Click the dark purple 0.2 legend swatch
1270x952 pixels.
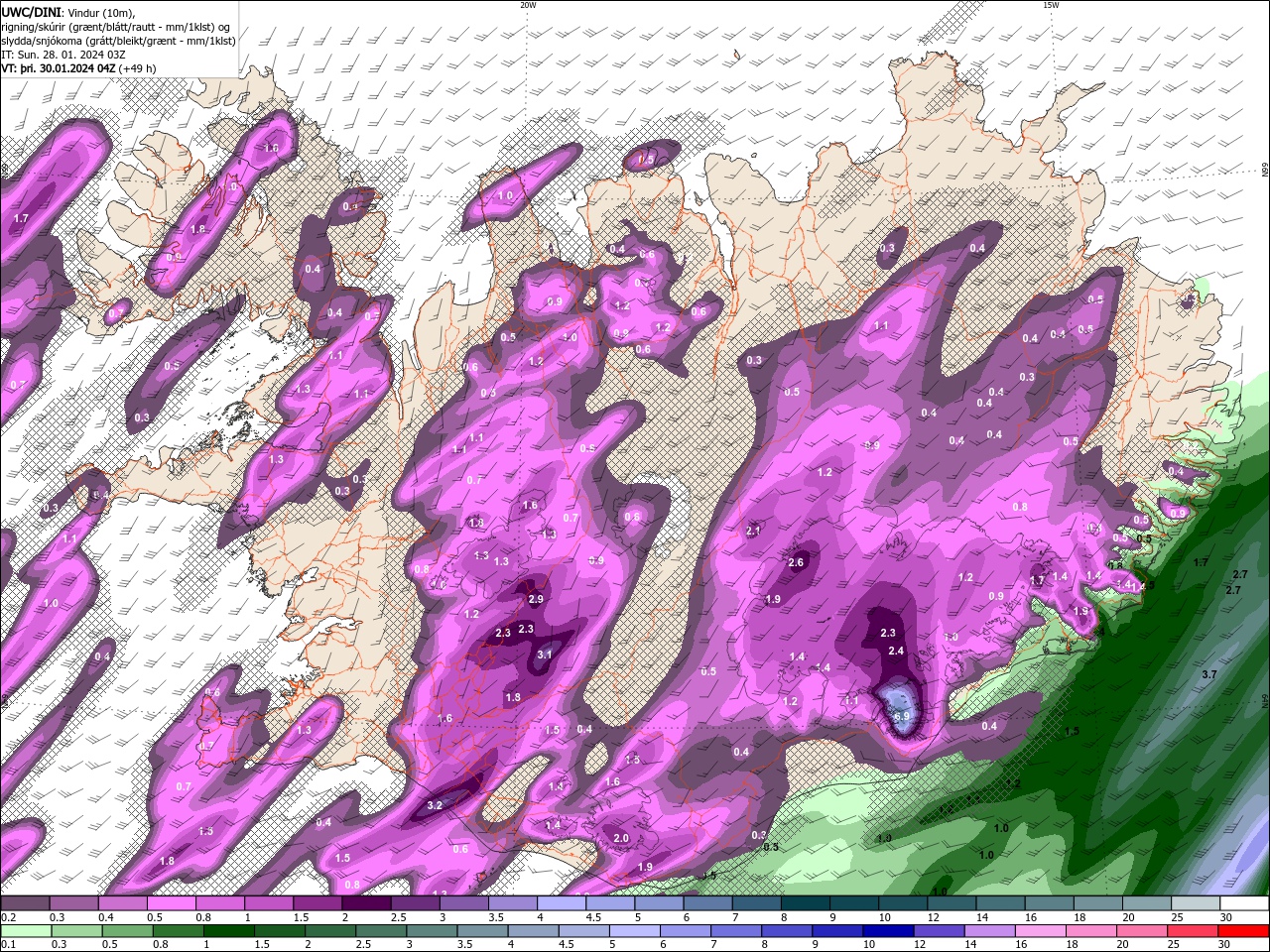24,903
